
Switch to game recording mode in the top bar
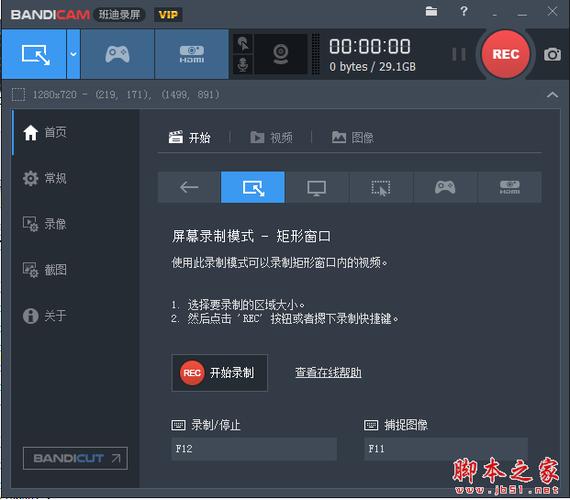pyautogui.click(x=117, y=54)
